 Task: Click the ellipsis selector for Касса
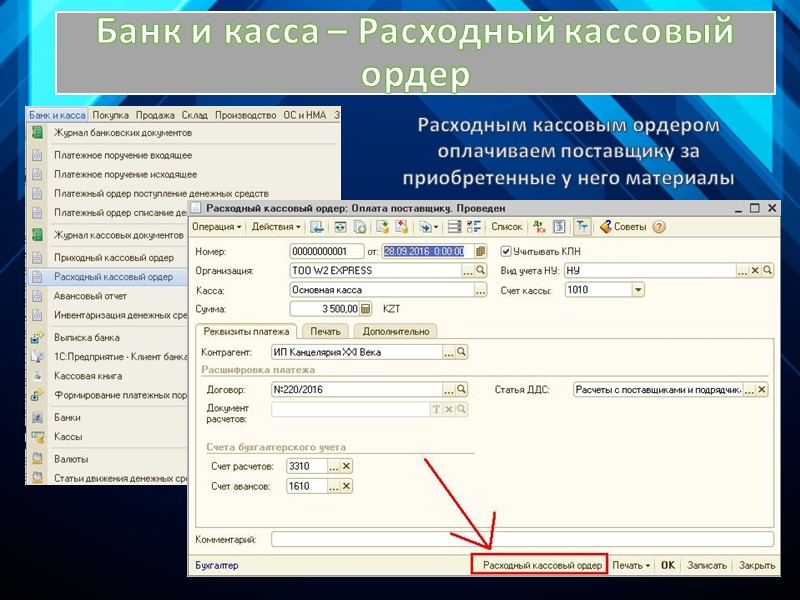click(480, 290)
